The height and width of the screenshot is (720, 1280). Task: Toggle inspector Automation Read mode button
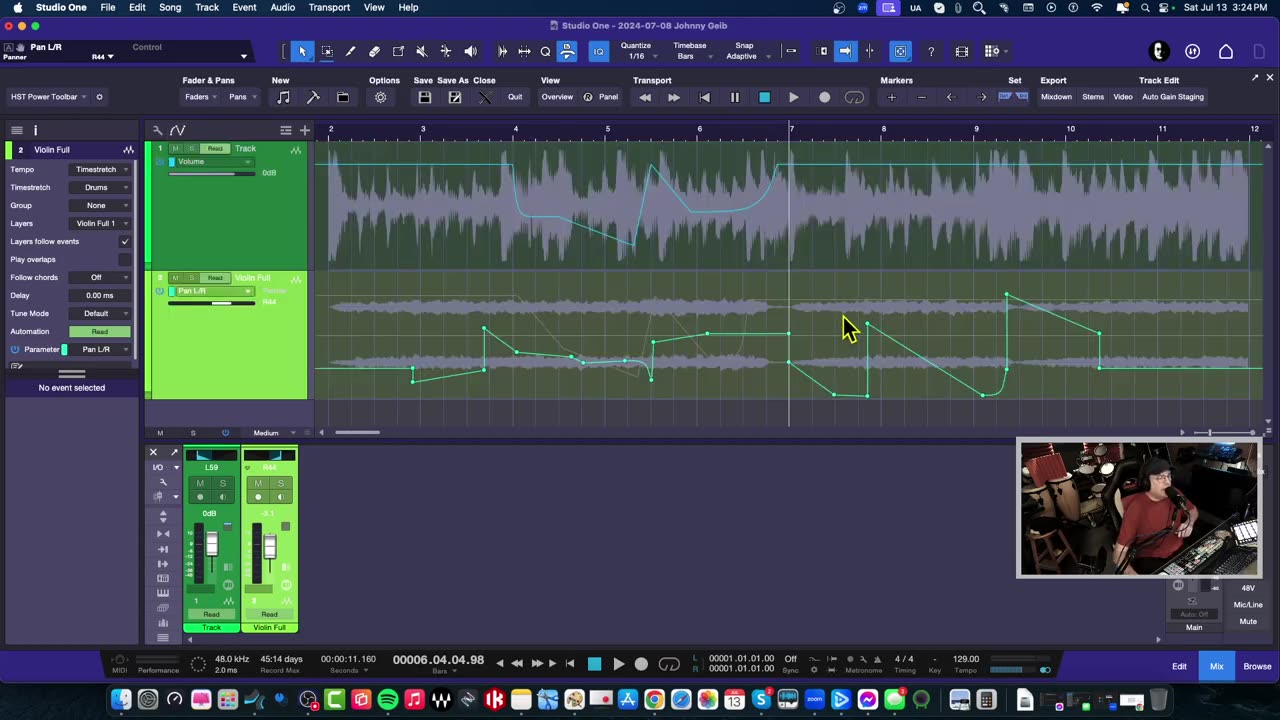click(100, 331)
